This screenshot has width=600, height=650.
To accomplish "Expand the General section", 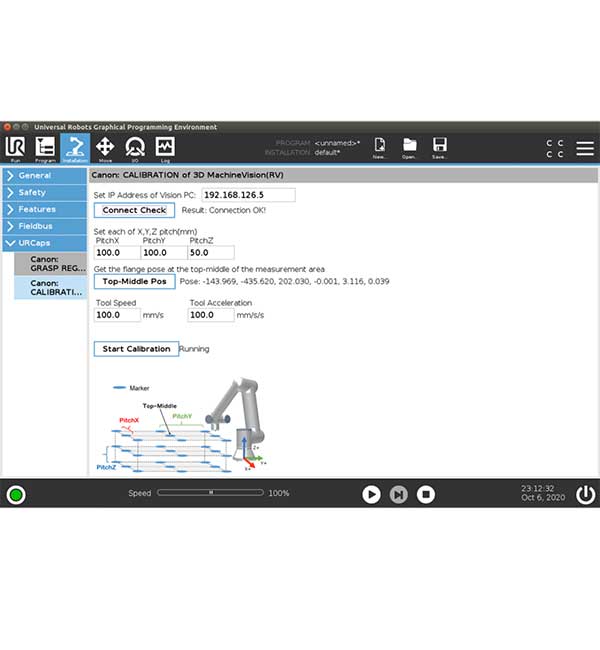I will 45,176.
